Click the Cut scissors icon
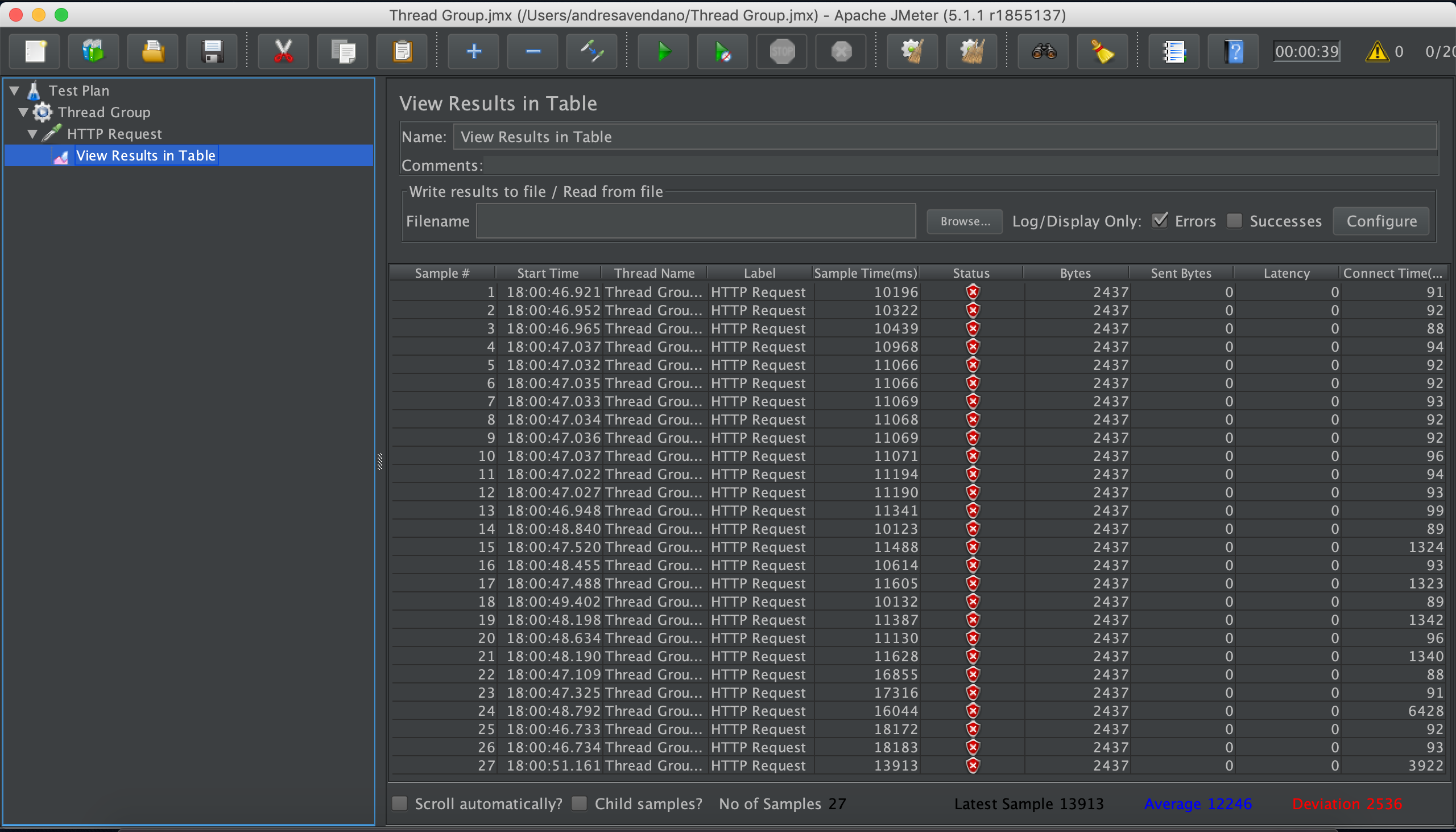Viewport: 1456px width, 832px height. (283, 51)
